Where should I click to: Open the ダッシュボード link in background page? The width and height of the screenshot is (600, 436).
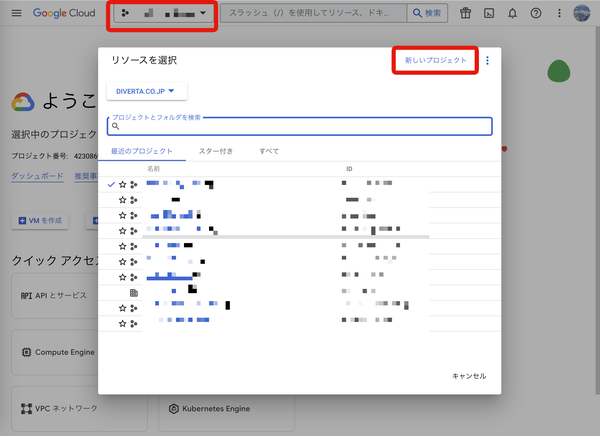(x=37, y=176)
